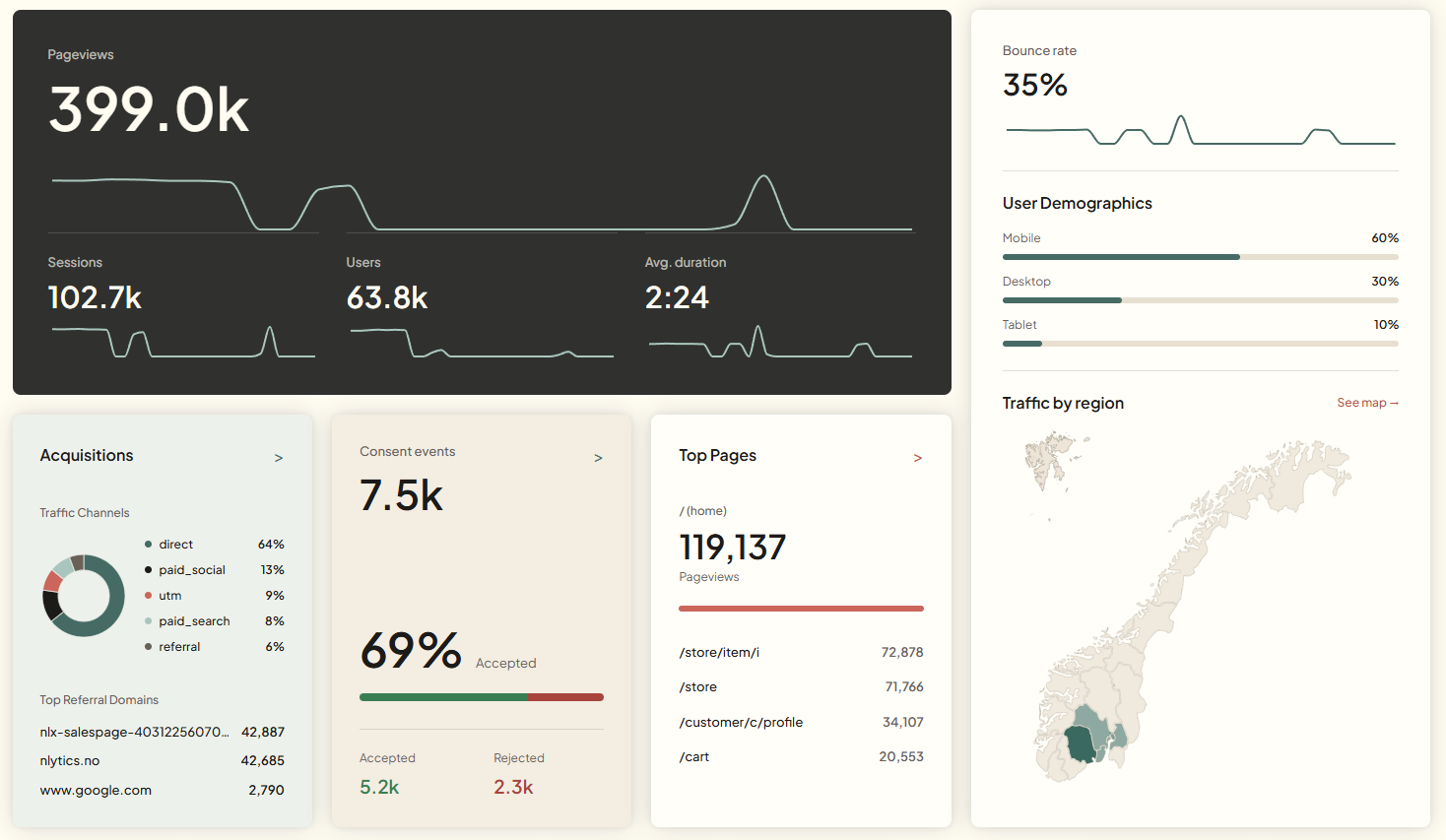Viewport: 1446px width, 840px height.
Task: Open the www.google.com referral domain row
Action: (162, 790)
